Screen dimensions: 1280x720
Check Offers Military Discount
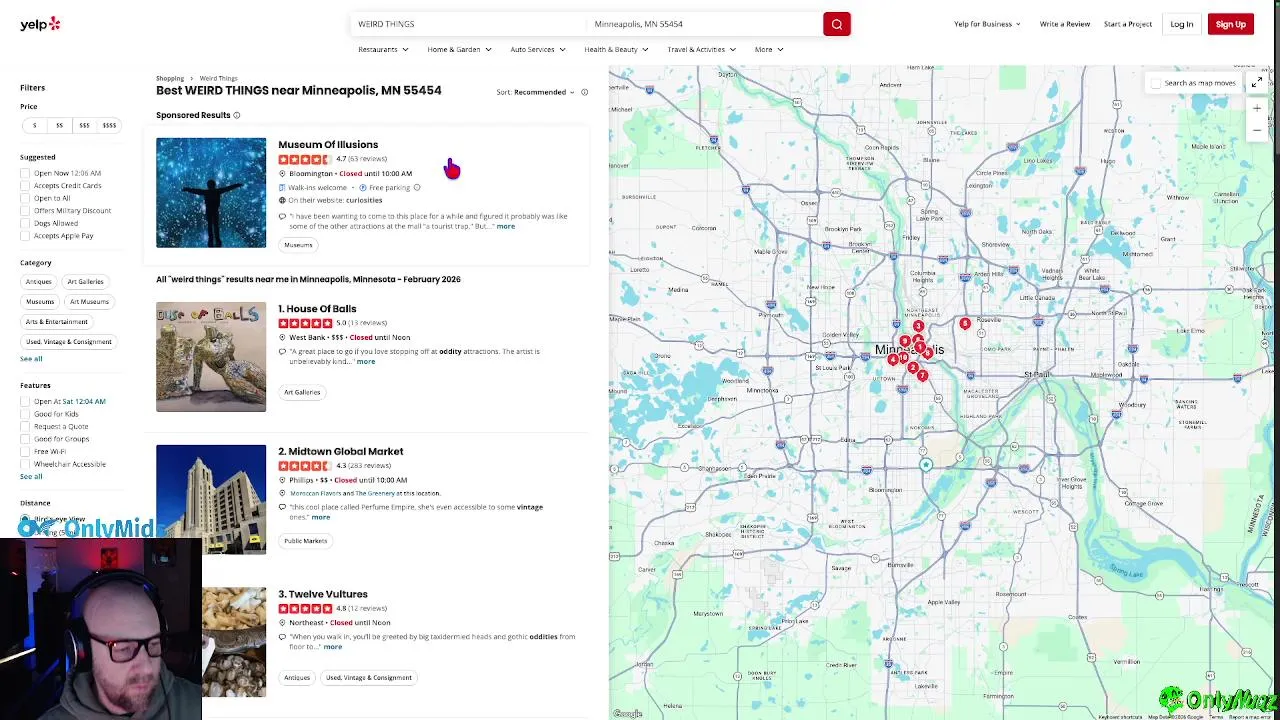click(x=25, y=211)
